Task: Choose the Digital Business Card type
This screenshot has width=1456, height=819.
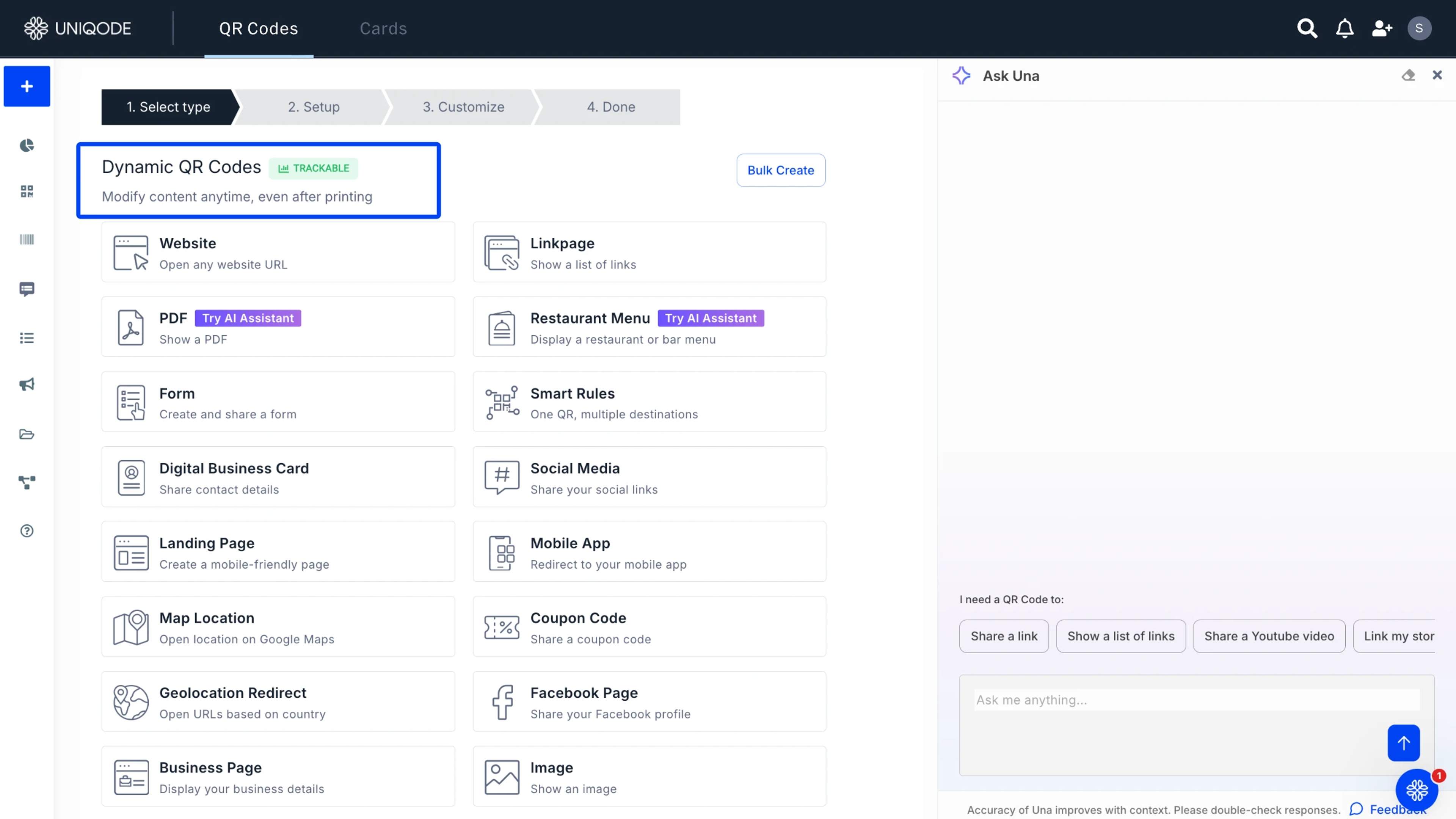Action: (x=278, y=477)
